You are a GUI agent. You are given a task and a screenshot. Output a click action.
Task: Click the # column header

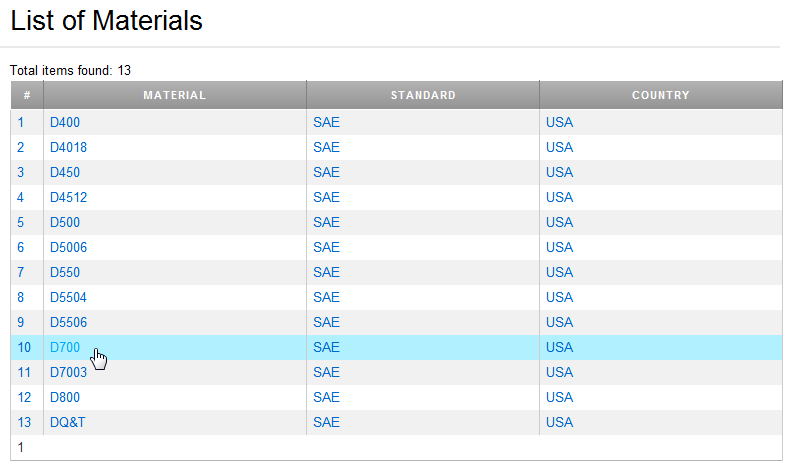click(27, 95)
